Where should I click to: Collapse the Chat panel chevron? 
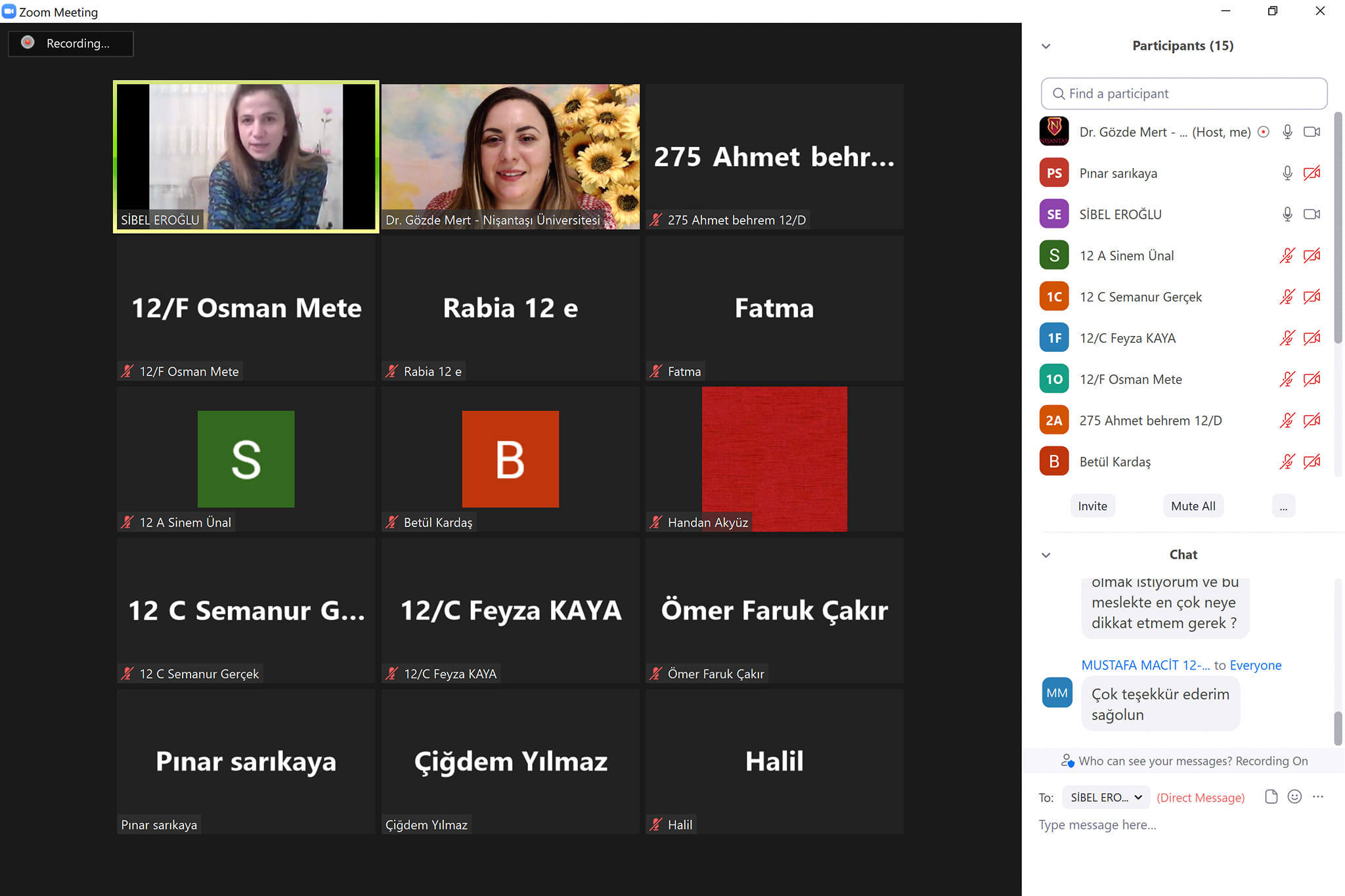point(1046,555)
